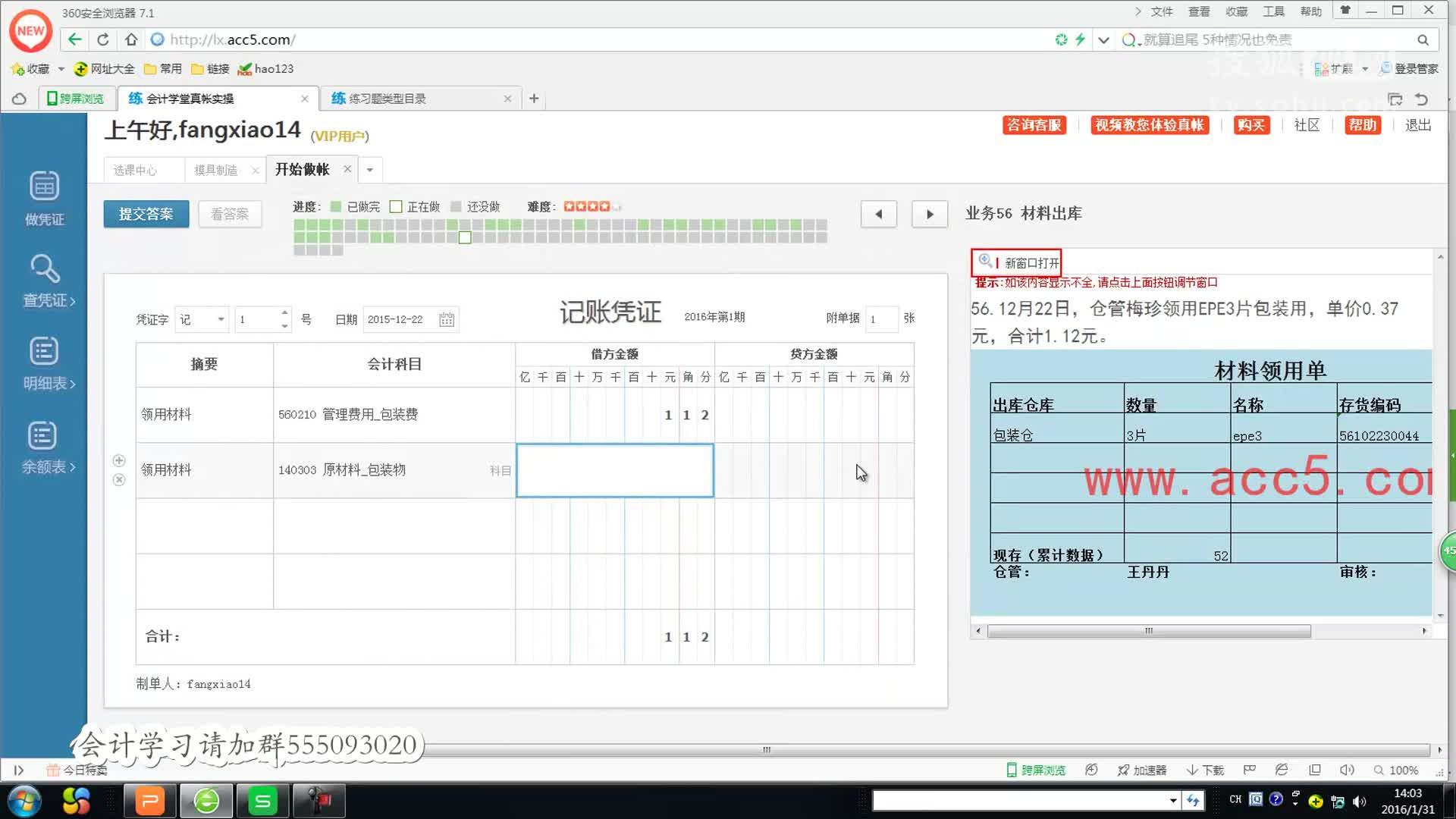
Task: Go to the next business item arrow
Action: (x=929, y=215)
